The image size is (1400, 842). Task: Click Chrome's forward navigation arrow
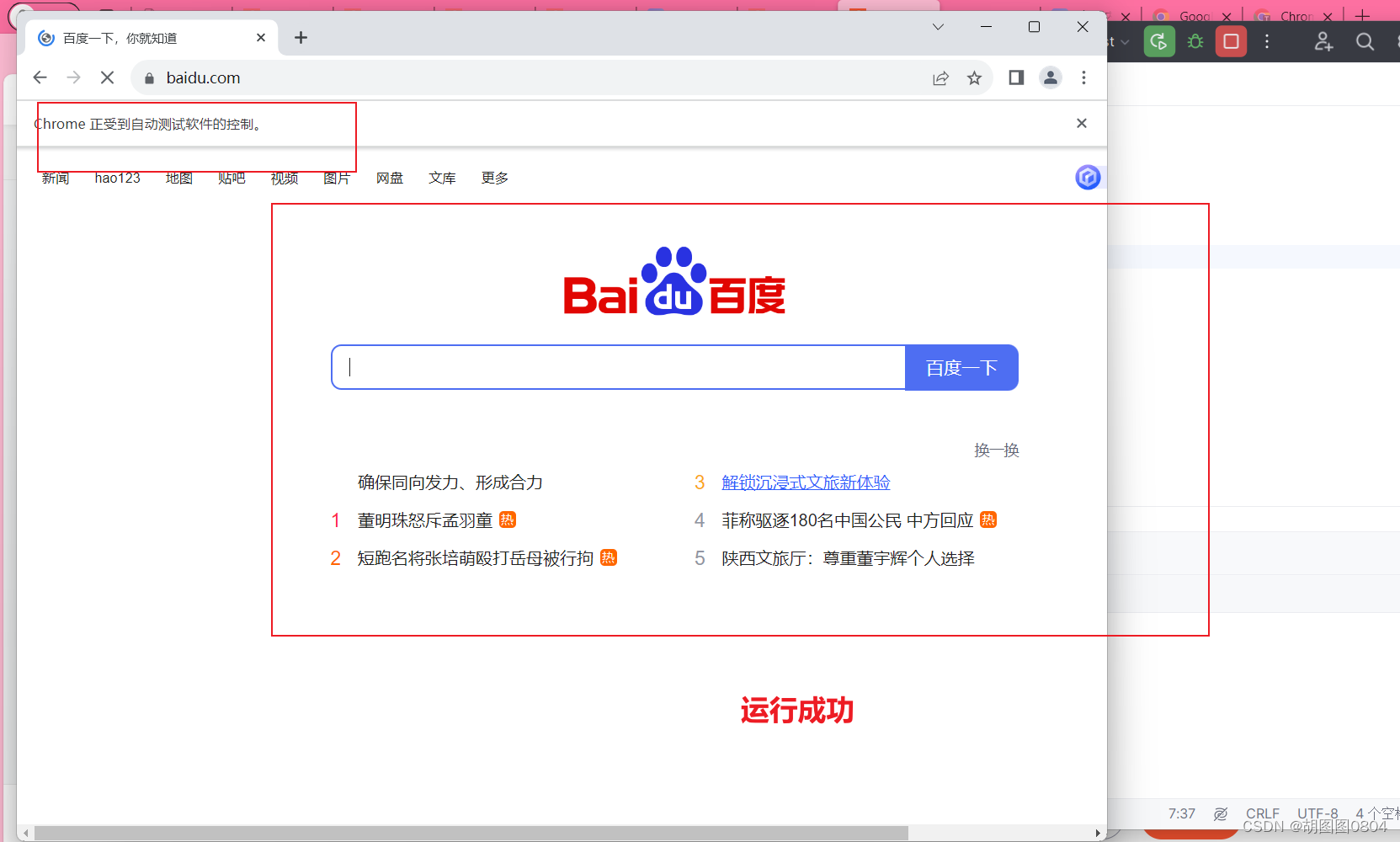click(74, 77)
